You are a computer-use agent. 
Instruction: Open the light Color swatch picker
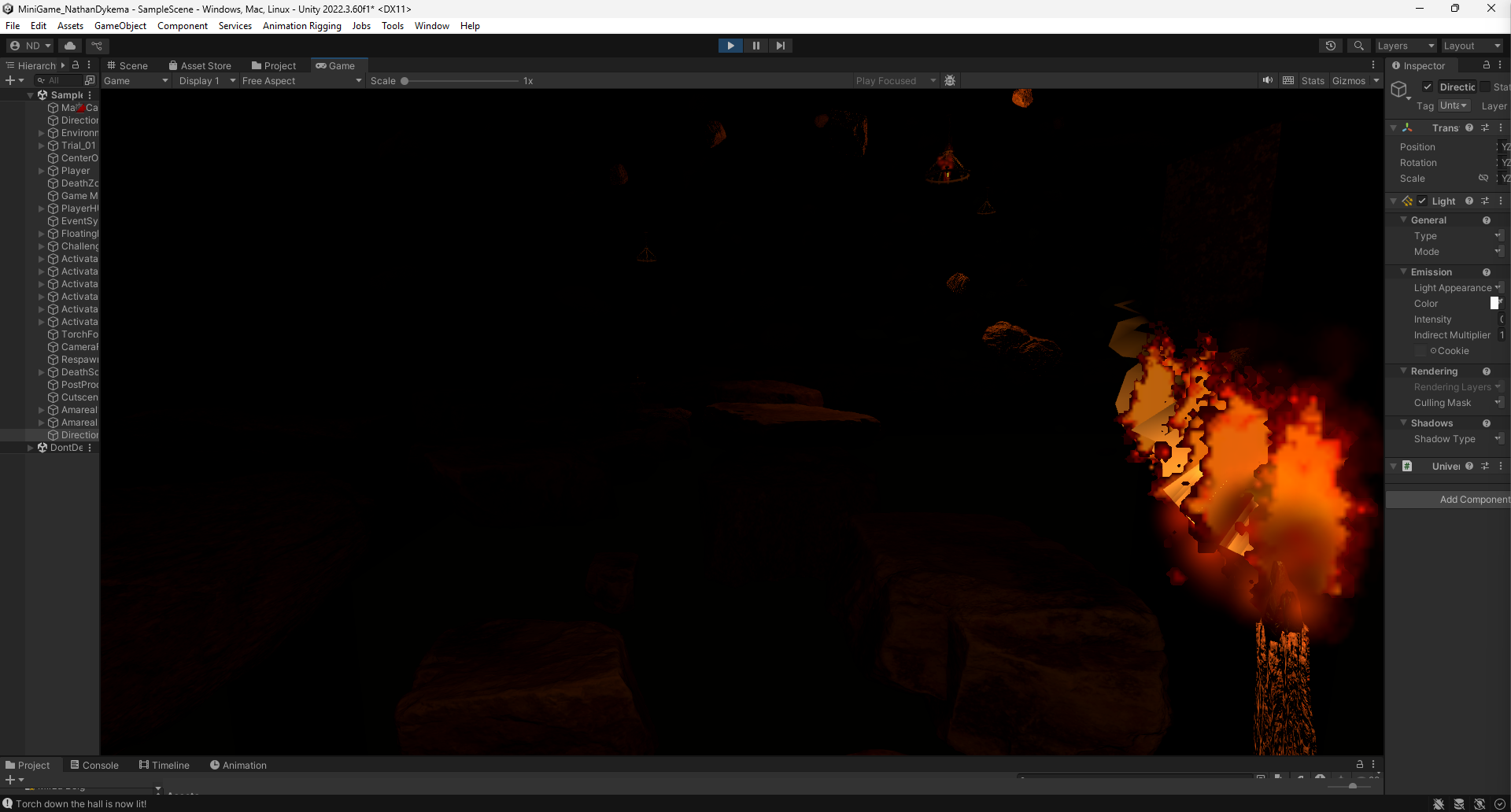(1494, 303)
